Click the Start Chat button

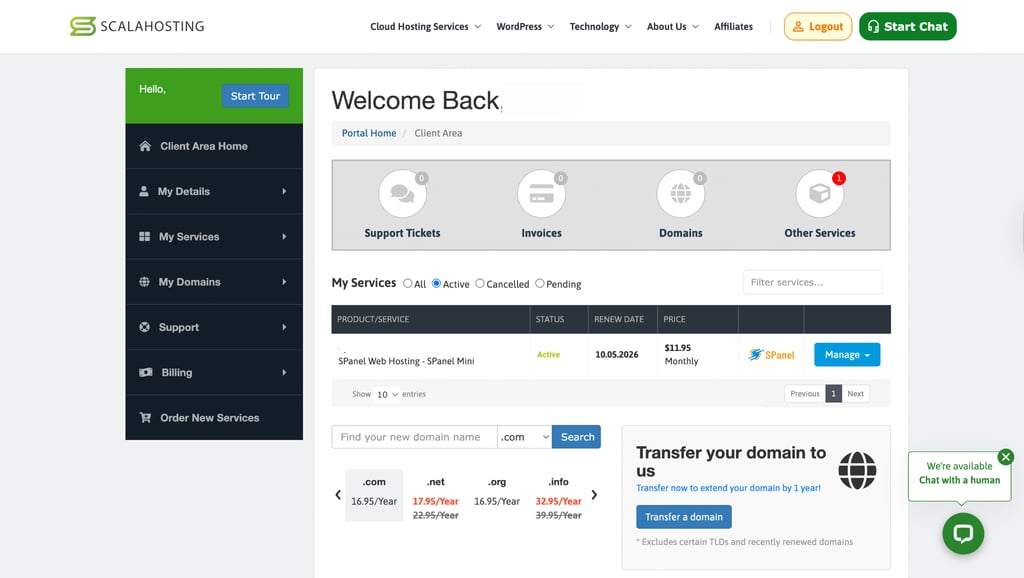(x=908, y=27)
